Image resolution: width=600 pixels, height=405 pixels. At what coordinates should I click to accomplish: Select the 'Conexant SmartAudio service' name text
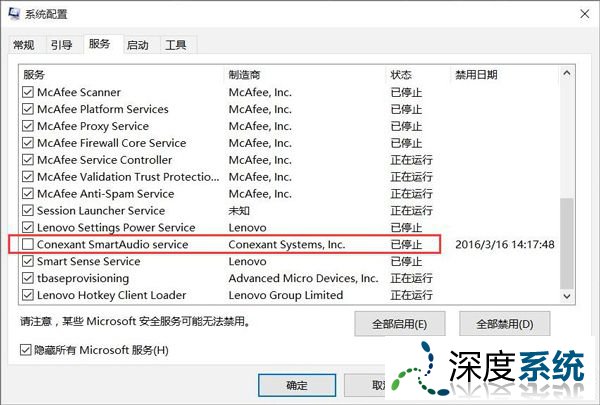(x=112, y=244)
